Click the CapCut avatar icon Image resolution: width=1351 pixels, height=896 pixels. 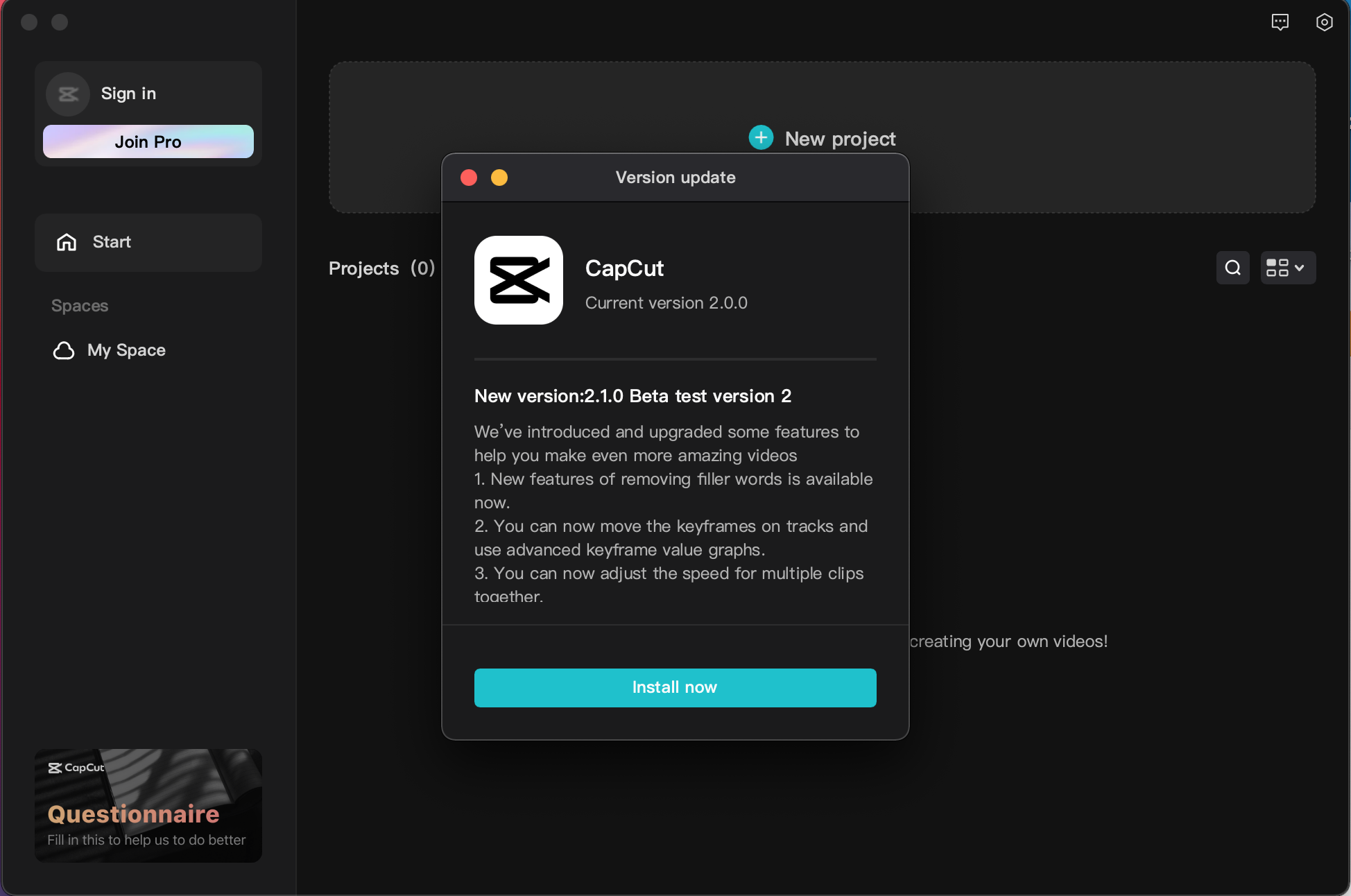click(68, 94)
